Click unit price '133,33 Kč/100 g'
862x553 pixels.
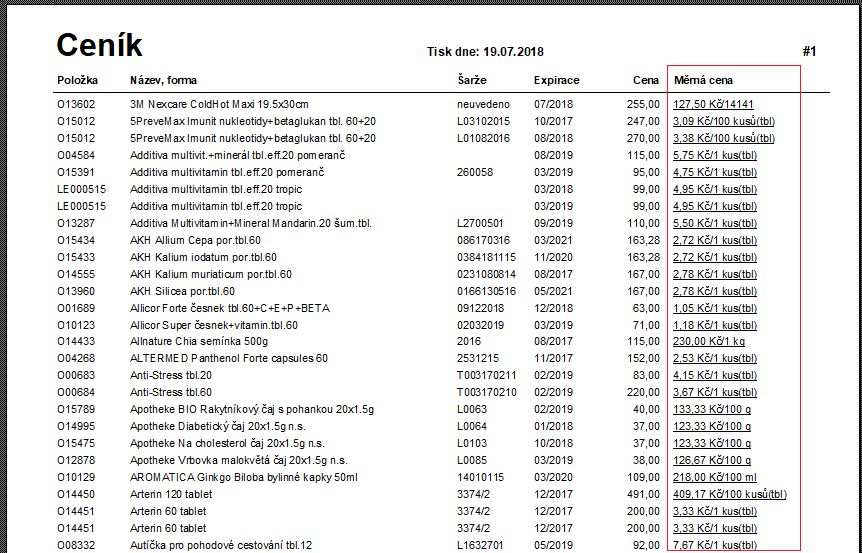pos(712,410)
